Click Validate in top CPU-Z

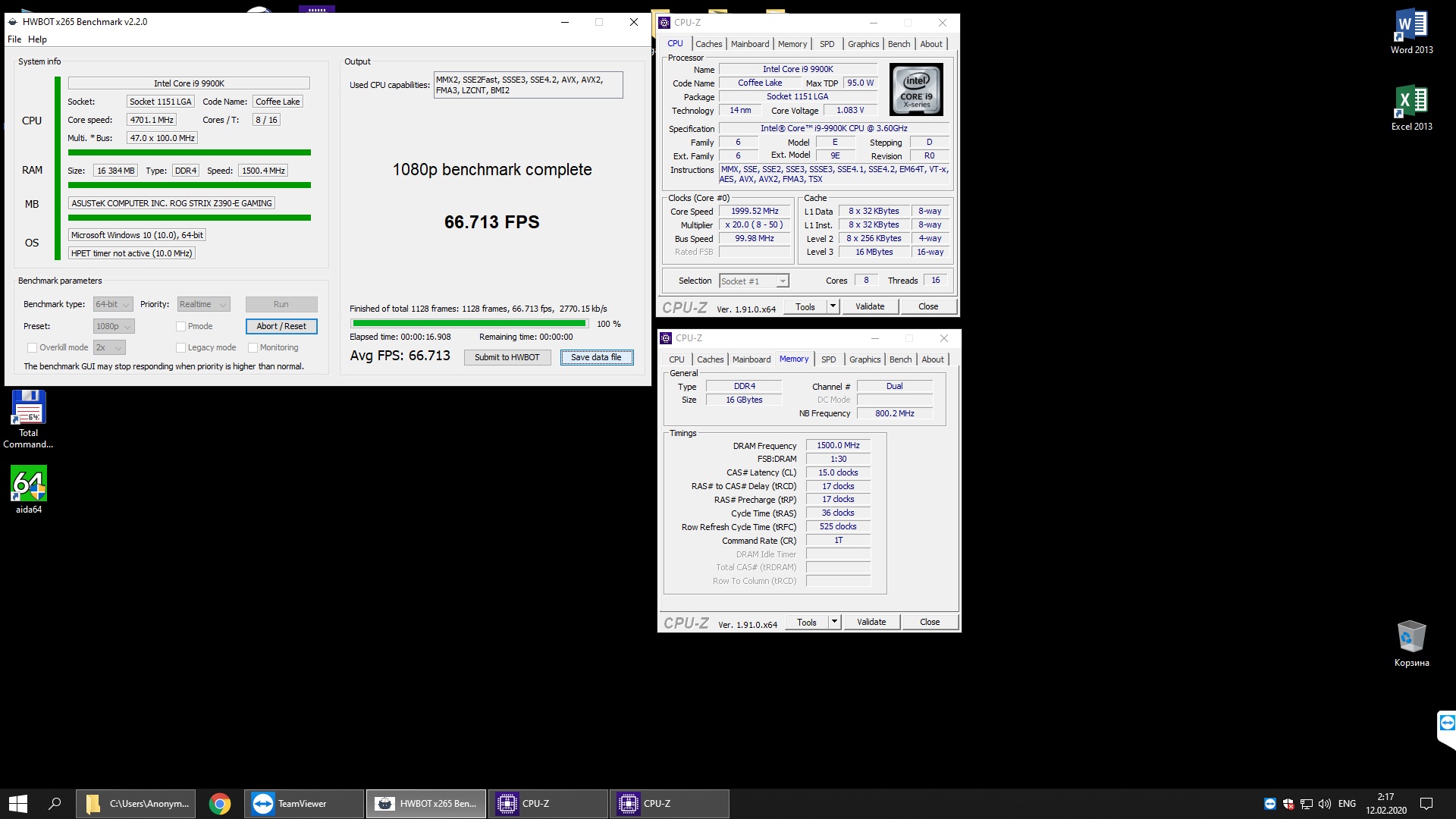tap(870, 307)
